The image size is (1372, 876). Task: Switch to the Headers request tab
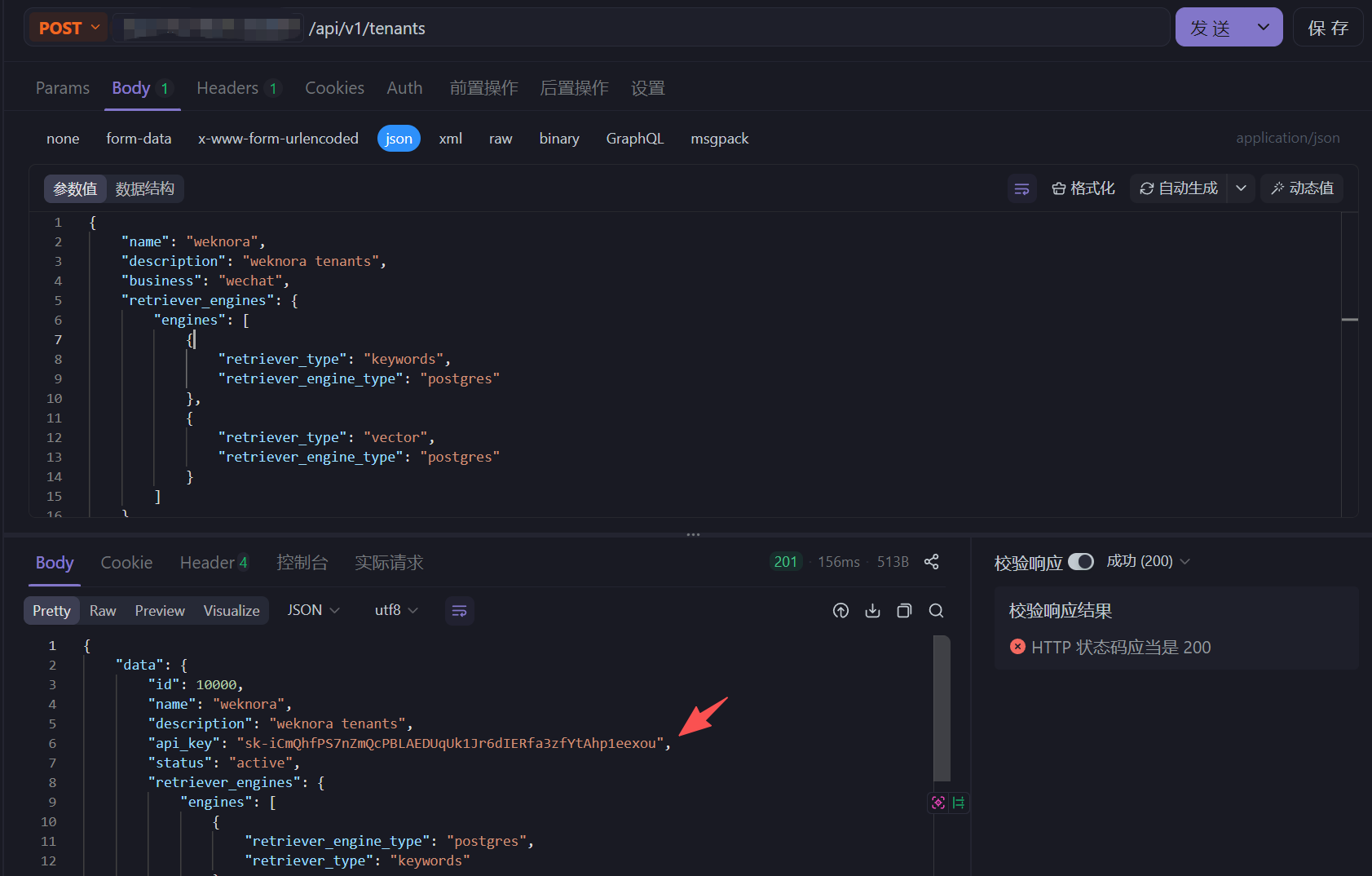227,88
